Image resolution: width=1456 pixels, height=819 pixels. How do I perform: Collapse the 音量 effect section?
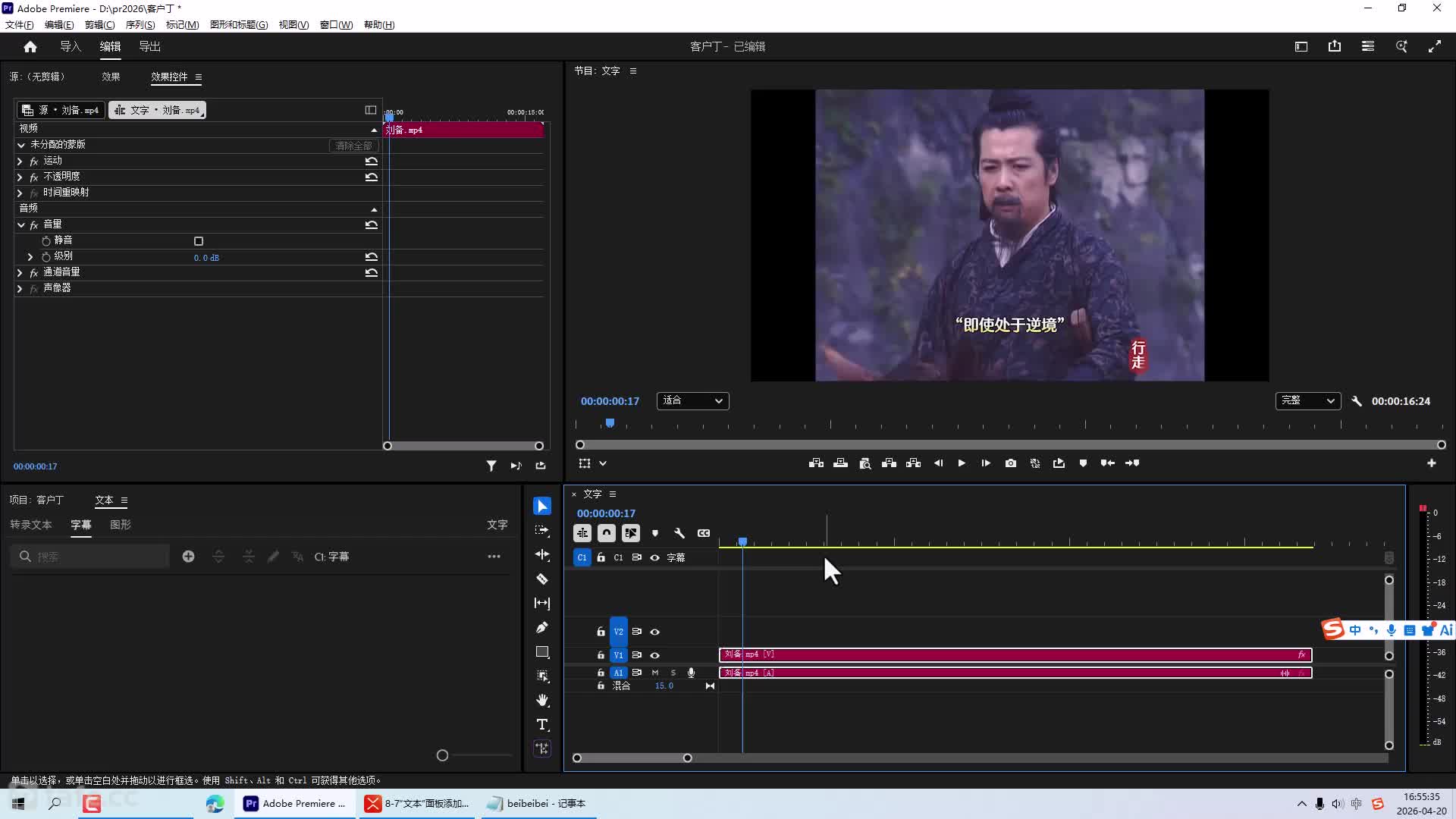tap(20, 224)
